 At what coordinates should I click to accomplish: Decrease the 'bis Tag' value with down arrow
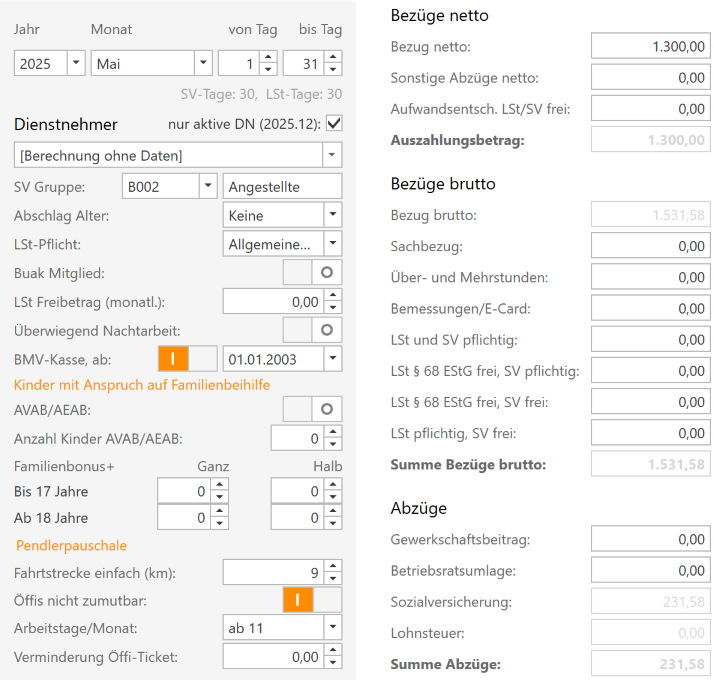click(x=333, y=70)
